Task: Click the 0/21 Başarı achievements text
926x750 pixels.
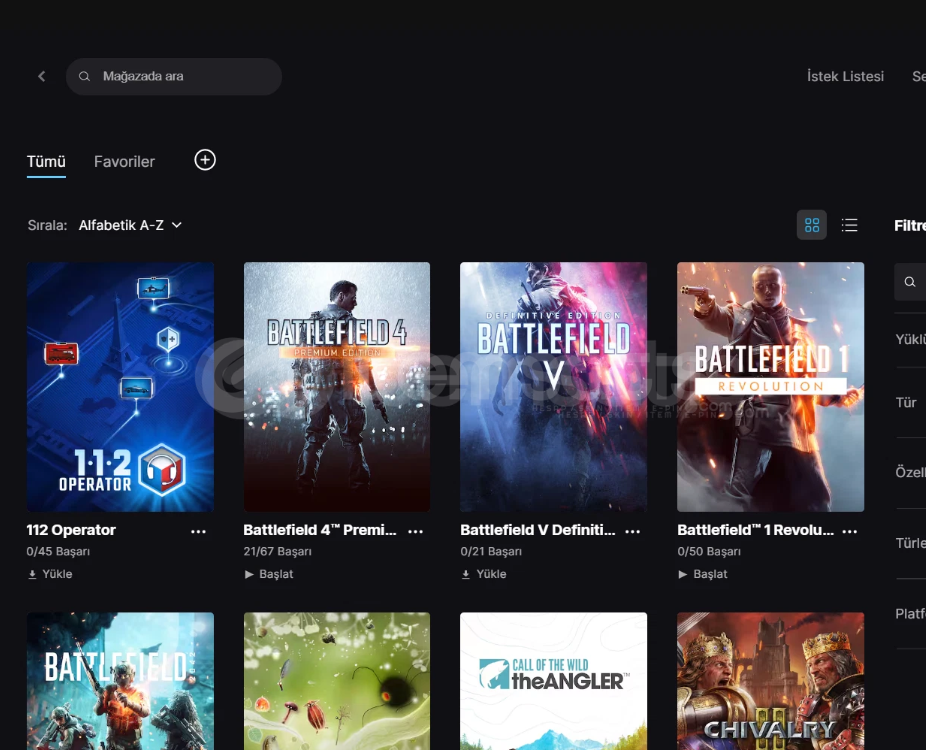Action: [491, 551]
